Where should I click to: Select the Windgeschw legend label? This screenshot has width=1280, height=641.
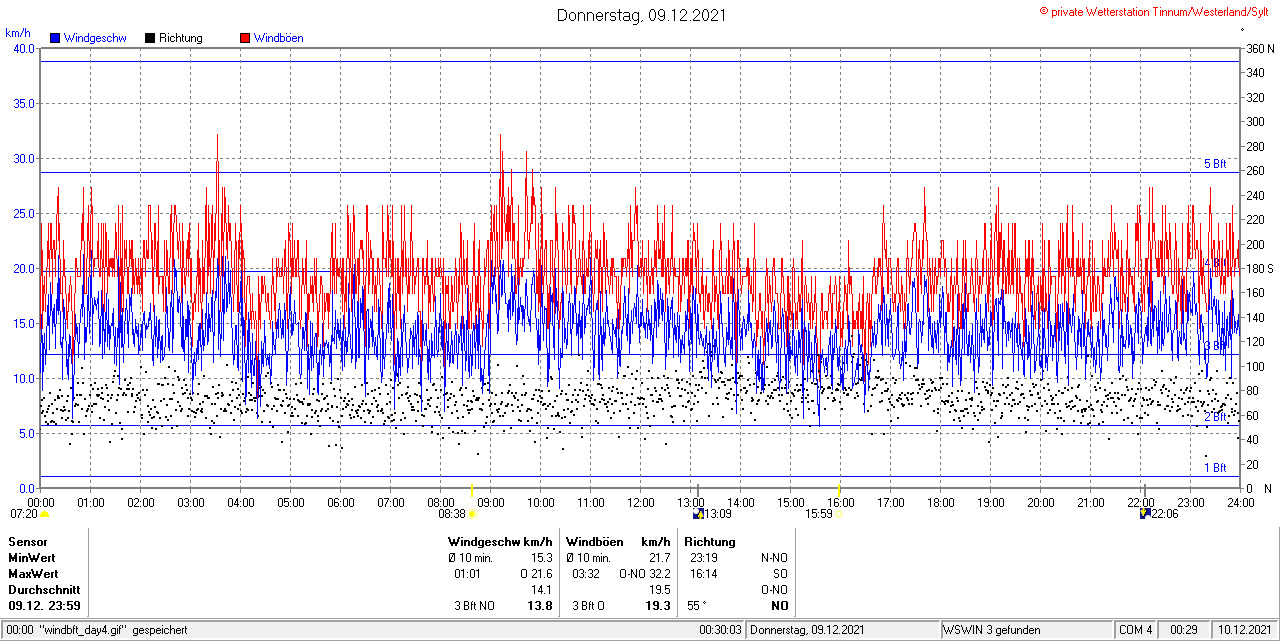[95, 38]
